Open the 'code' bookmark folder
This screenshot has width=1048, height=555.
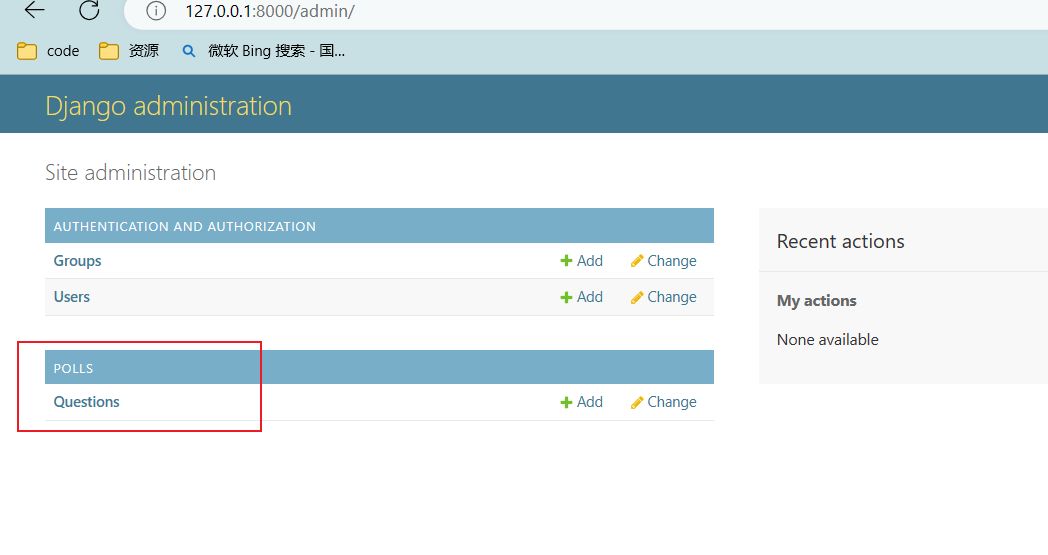point(49,51)
